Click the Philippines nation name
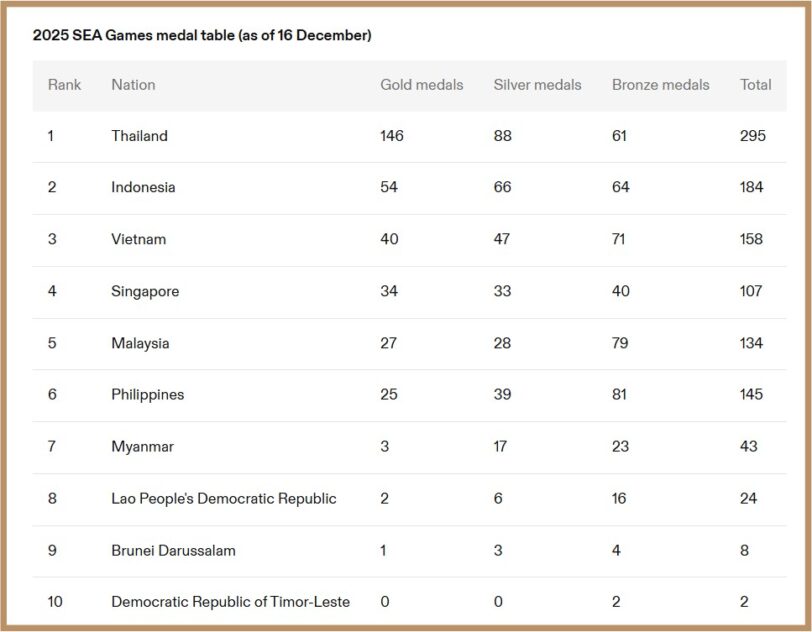The image size is (812, 632). [x=147, y=395]
